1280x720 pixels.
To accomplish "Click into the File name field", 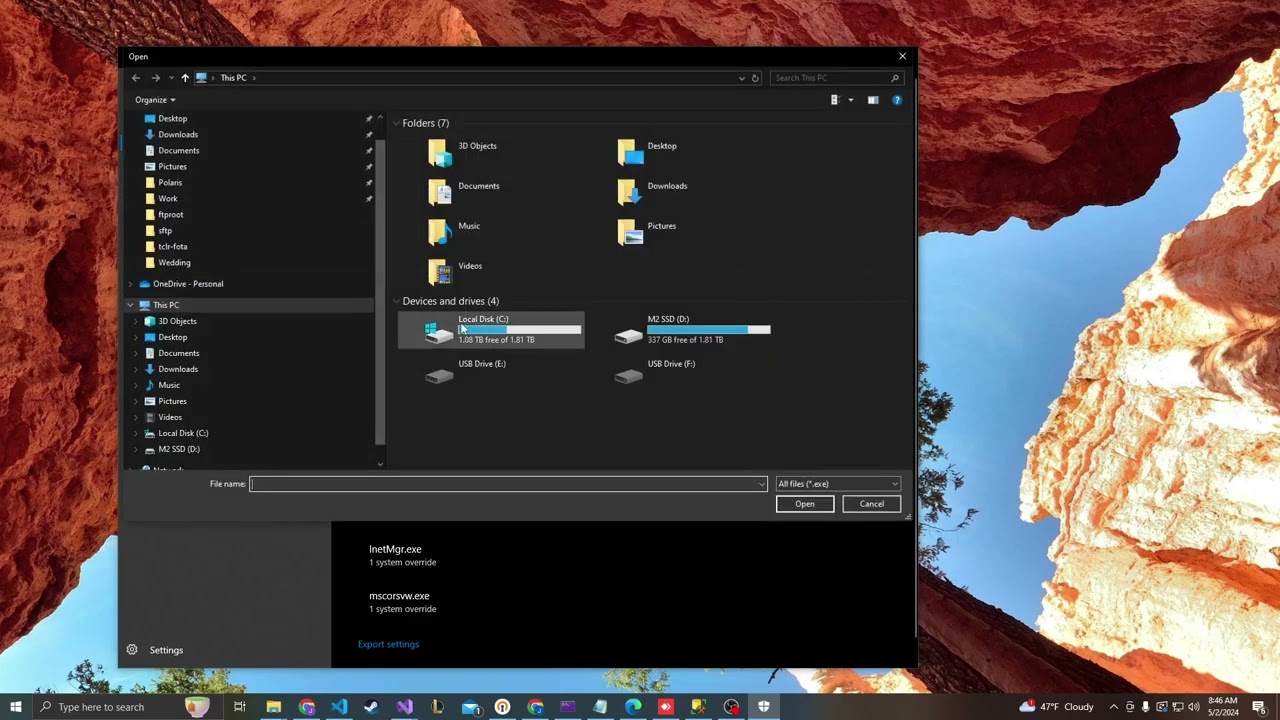I will [508, 484].
